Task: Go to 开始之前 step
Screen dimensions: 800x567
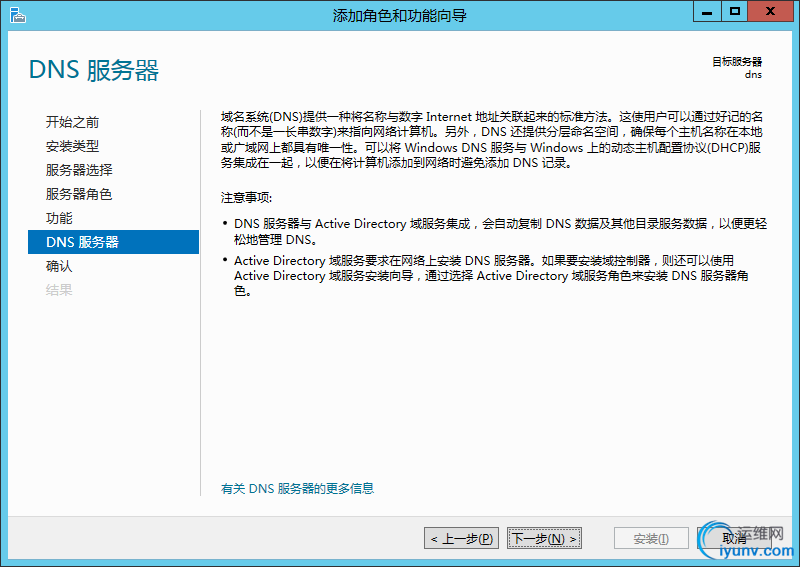Action: pos(72,122)
